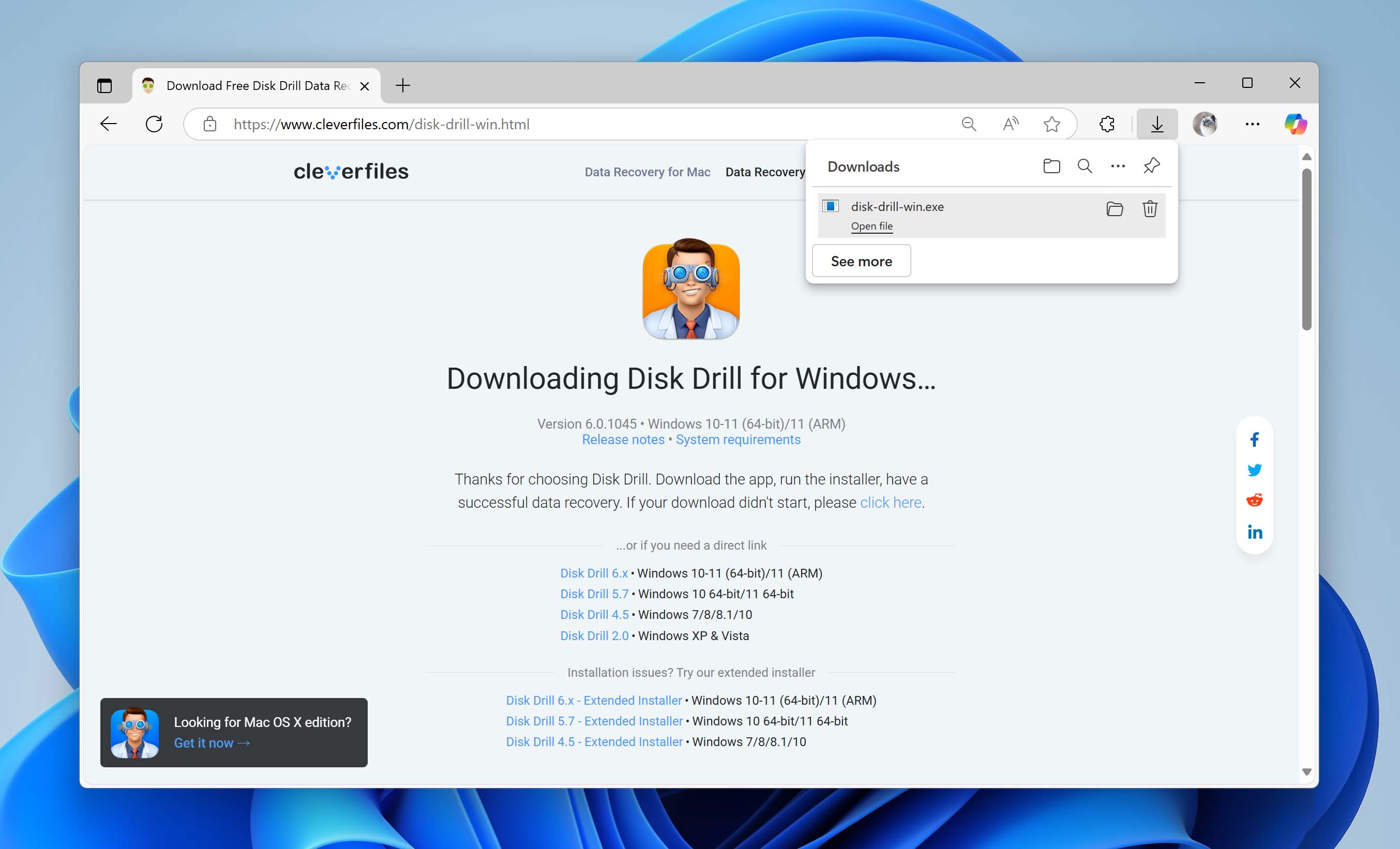
Task: Open file link for disk-drill-win.exe
Action: coord(871,226)
